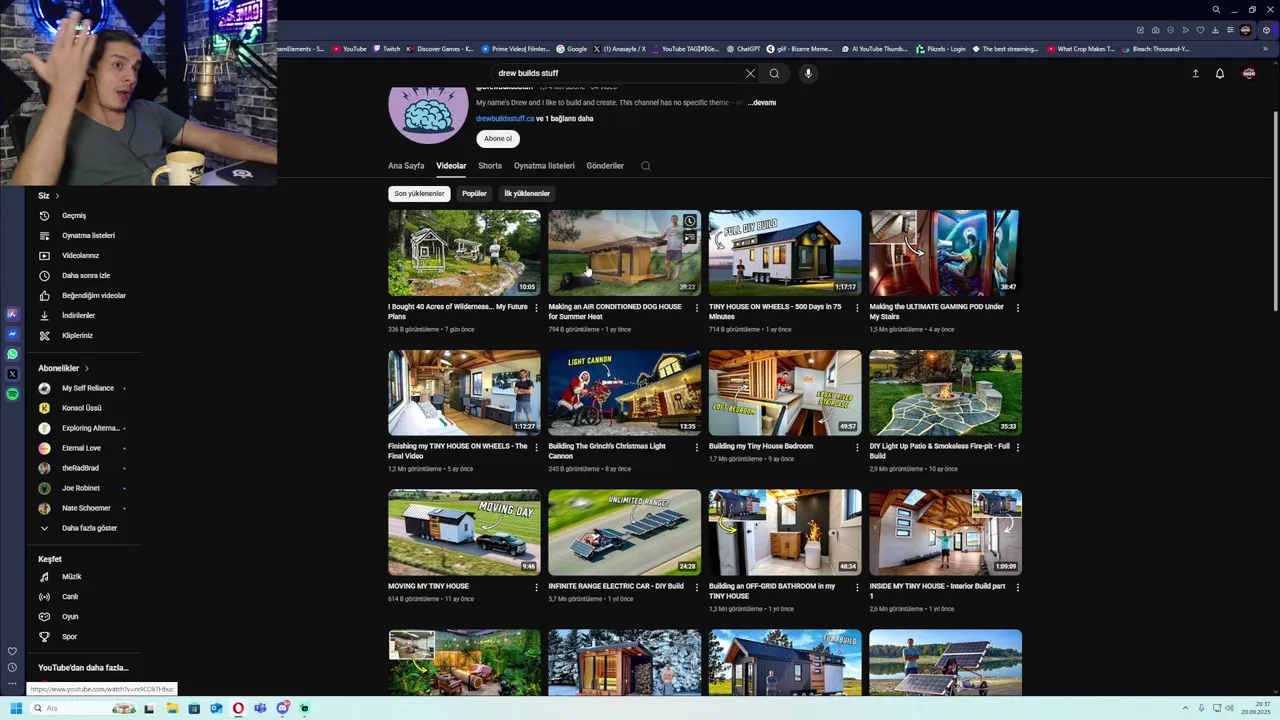The width and height of the screenshot is (1280, 720).
Task: Open TINY HOUSE ON WHEELS 500 Days thumbnail
Action: (785, 253)
